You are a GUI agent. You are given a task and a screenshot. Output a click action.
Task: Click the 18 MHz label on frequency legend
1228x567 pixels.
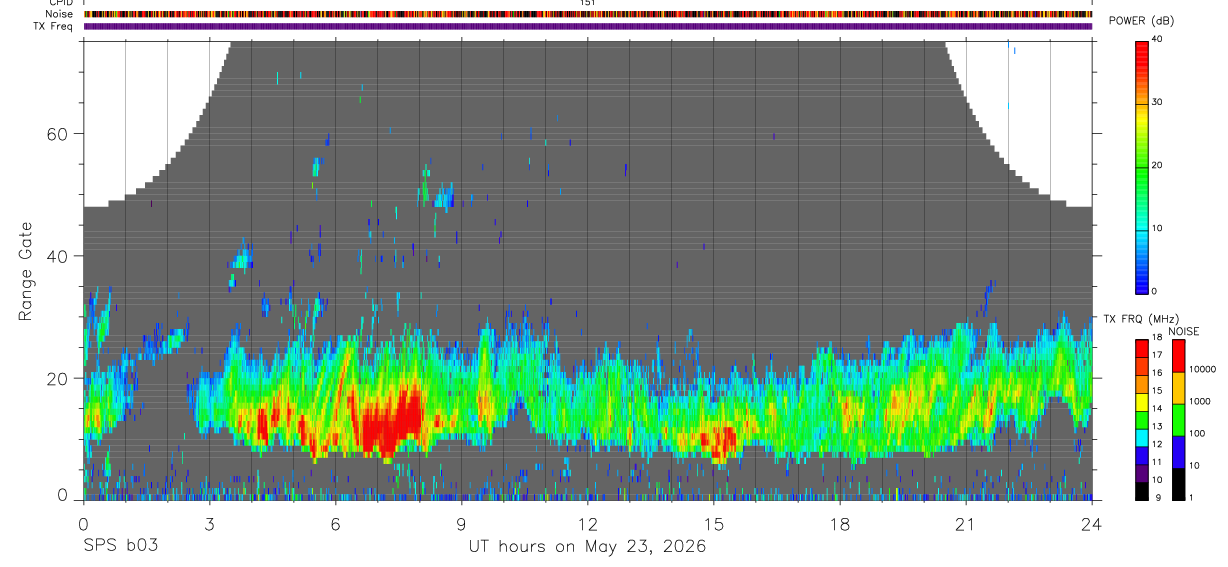coord(1158,337)
